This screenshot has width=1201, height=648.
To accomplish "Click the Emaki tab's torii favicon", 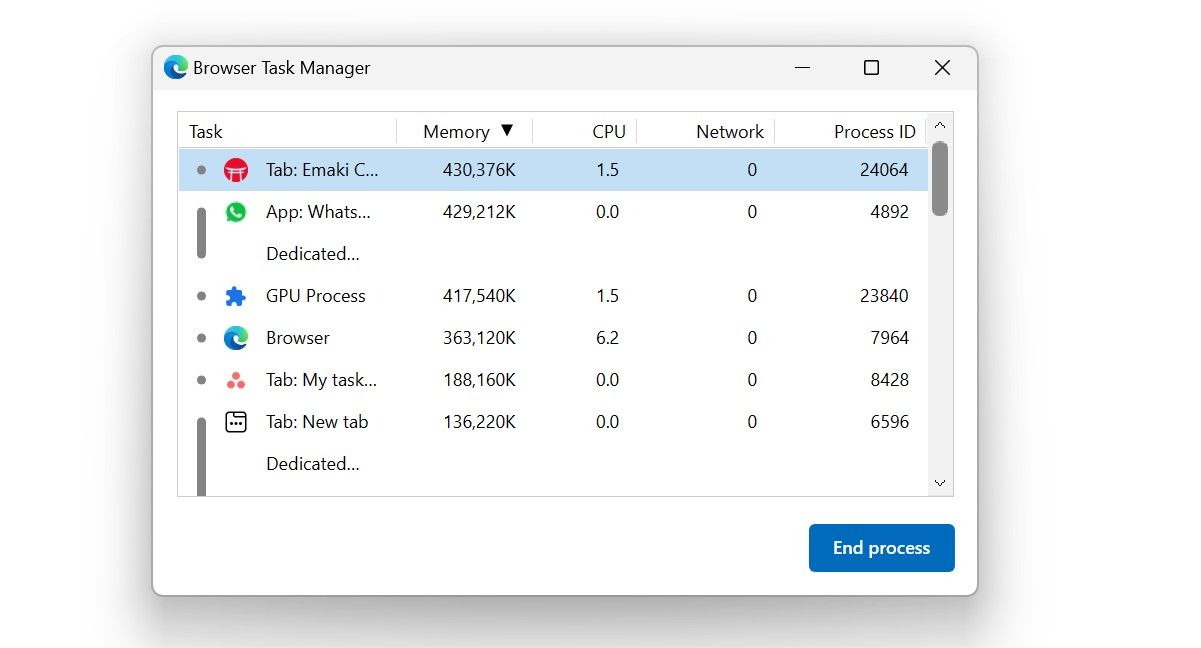I will tap(235, 169).
